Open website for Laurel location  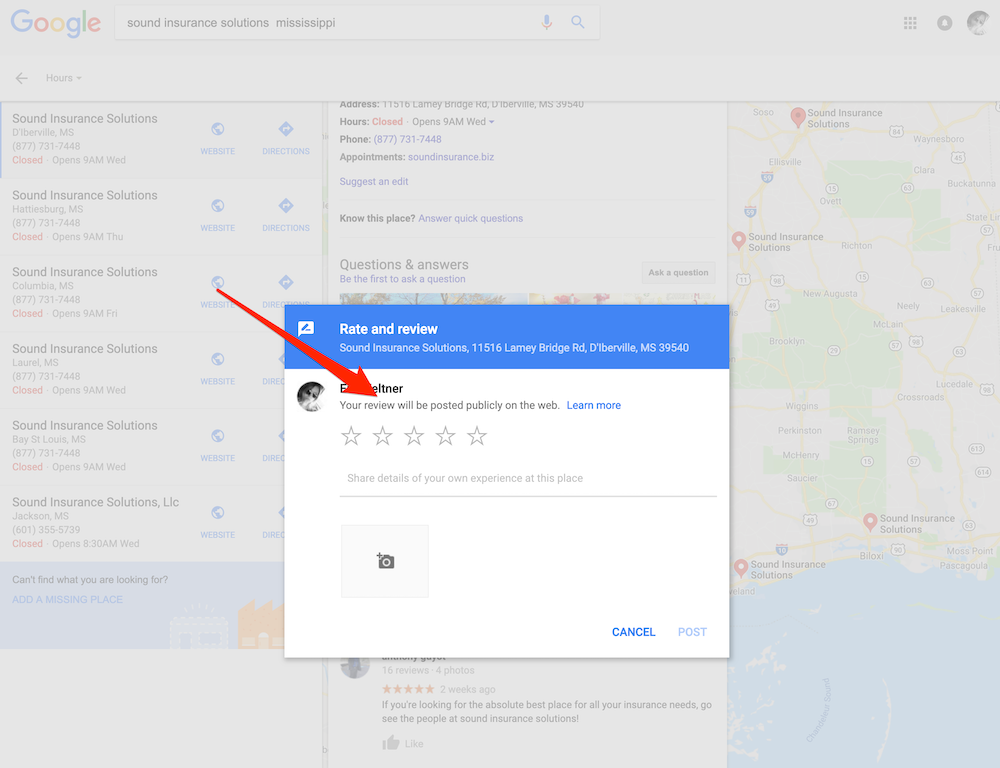pos(217,369)
